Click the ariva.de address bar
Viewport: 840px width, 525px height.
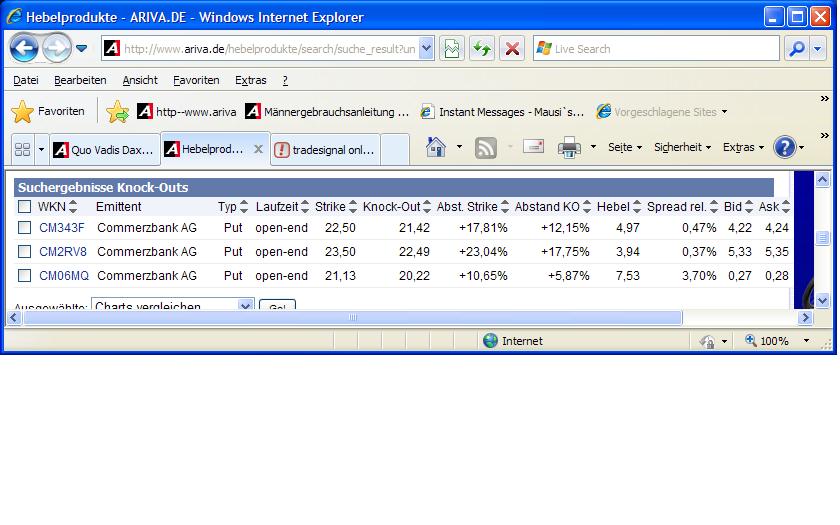(x=260, y=49)
